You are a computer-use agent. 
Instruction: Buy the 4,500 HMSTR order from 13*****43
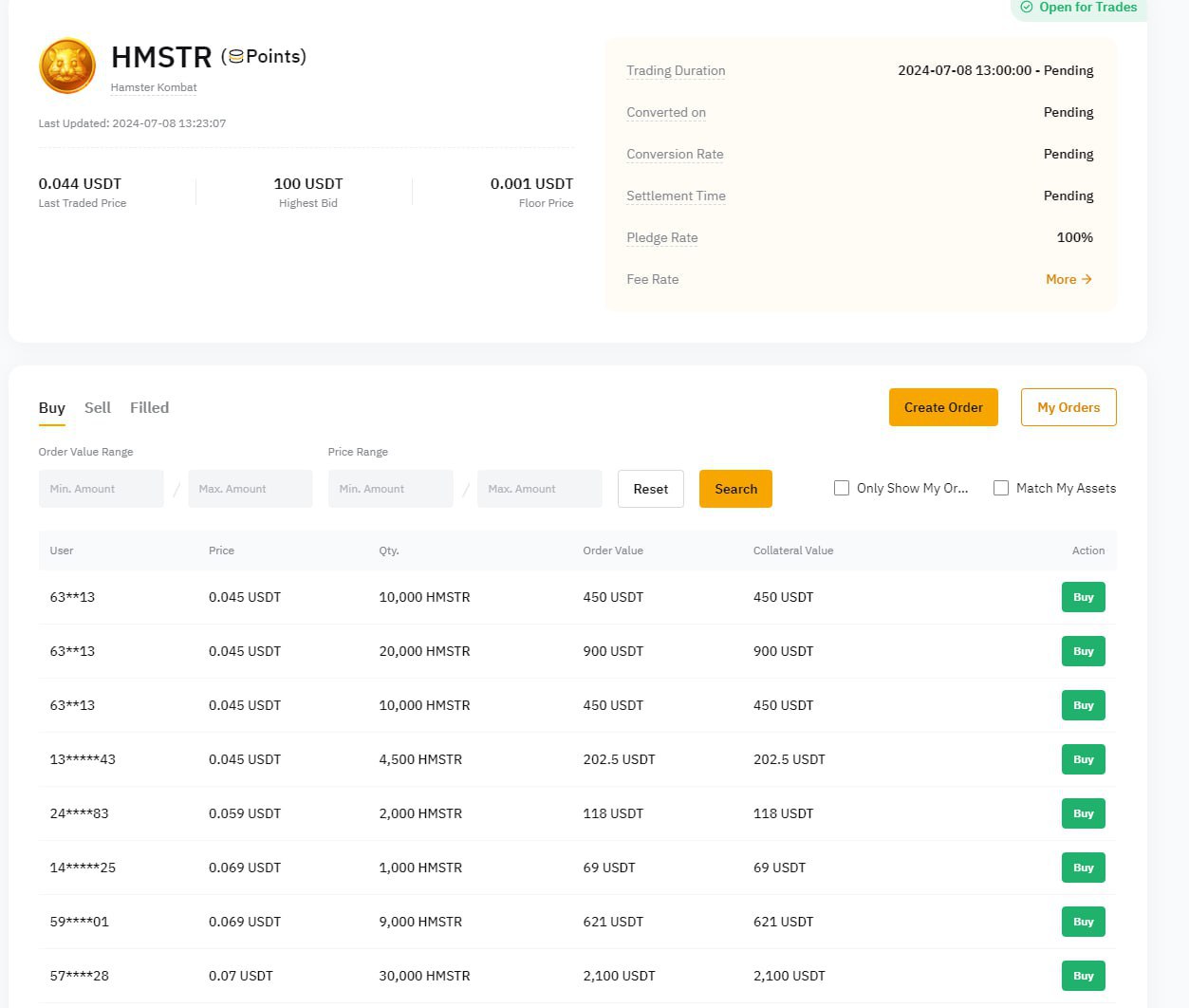1083,759
